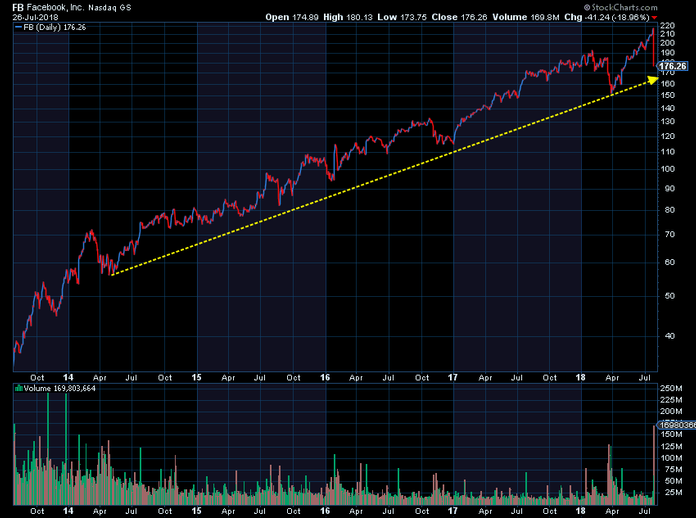The image size is (696, 518).
Task: Click the 150 price axis label
Action: [668, 95]
